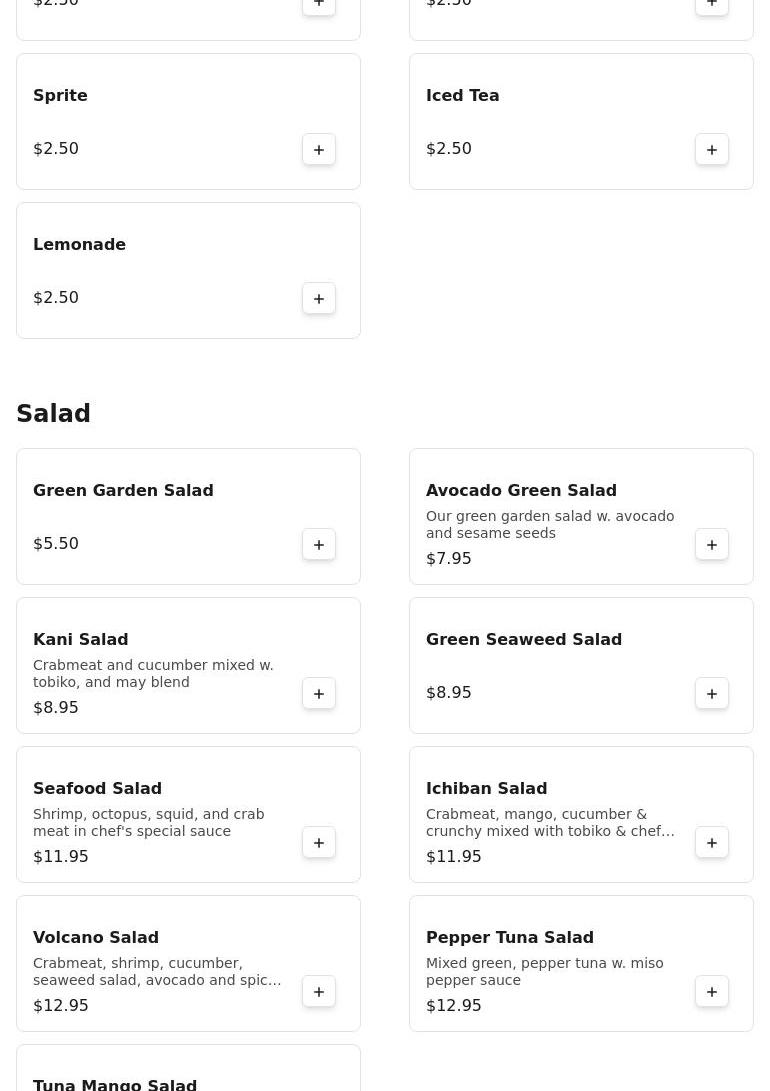Add Avocado Green Salad to cart
The width and height of the screenshot is (770, 1091).
(712, 544)
